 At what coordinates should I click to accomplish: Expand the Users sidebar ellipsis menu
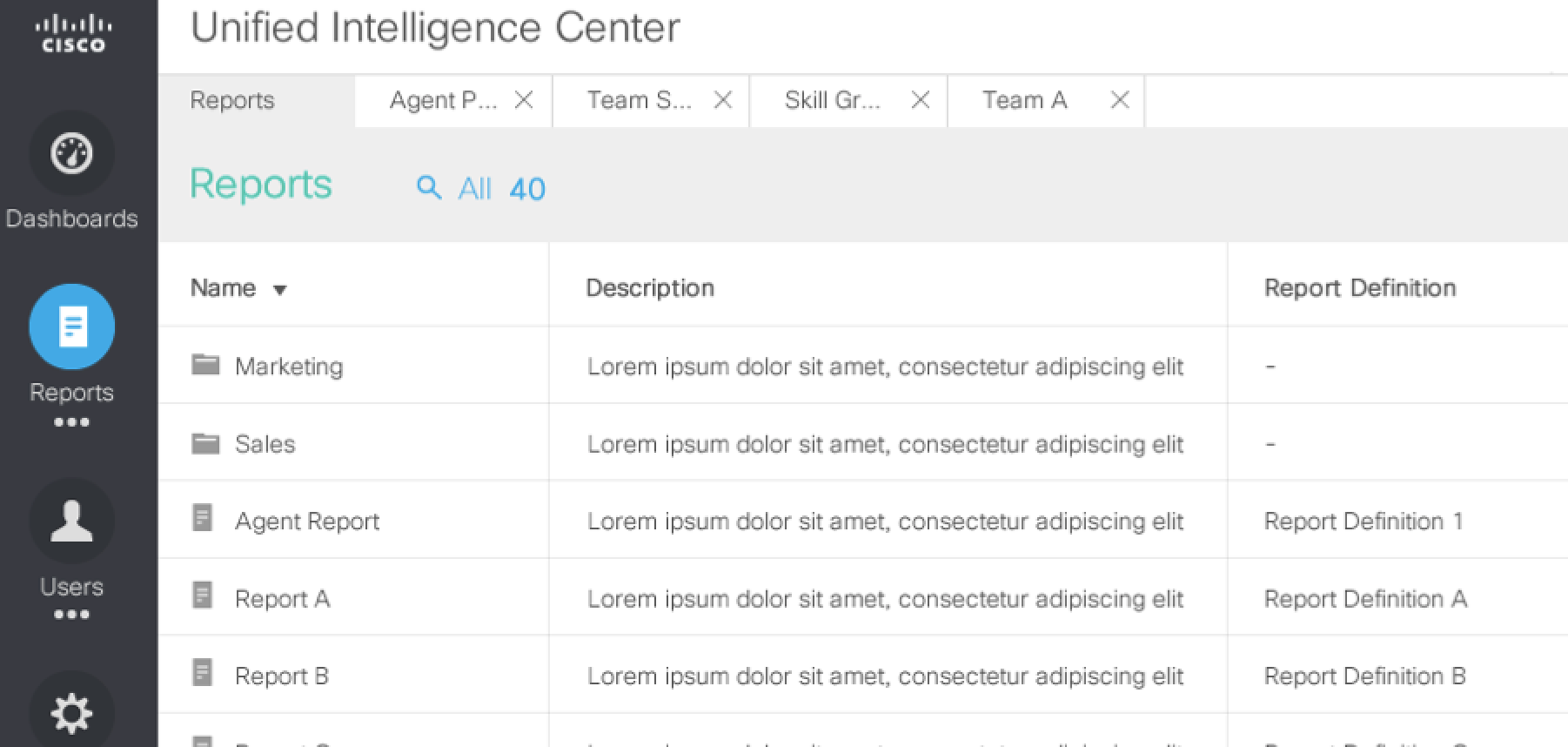point(71,615)
